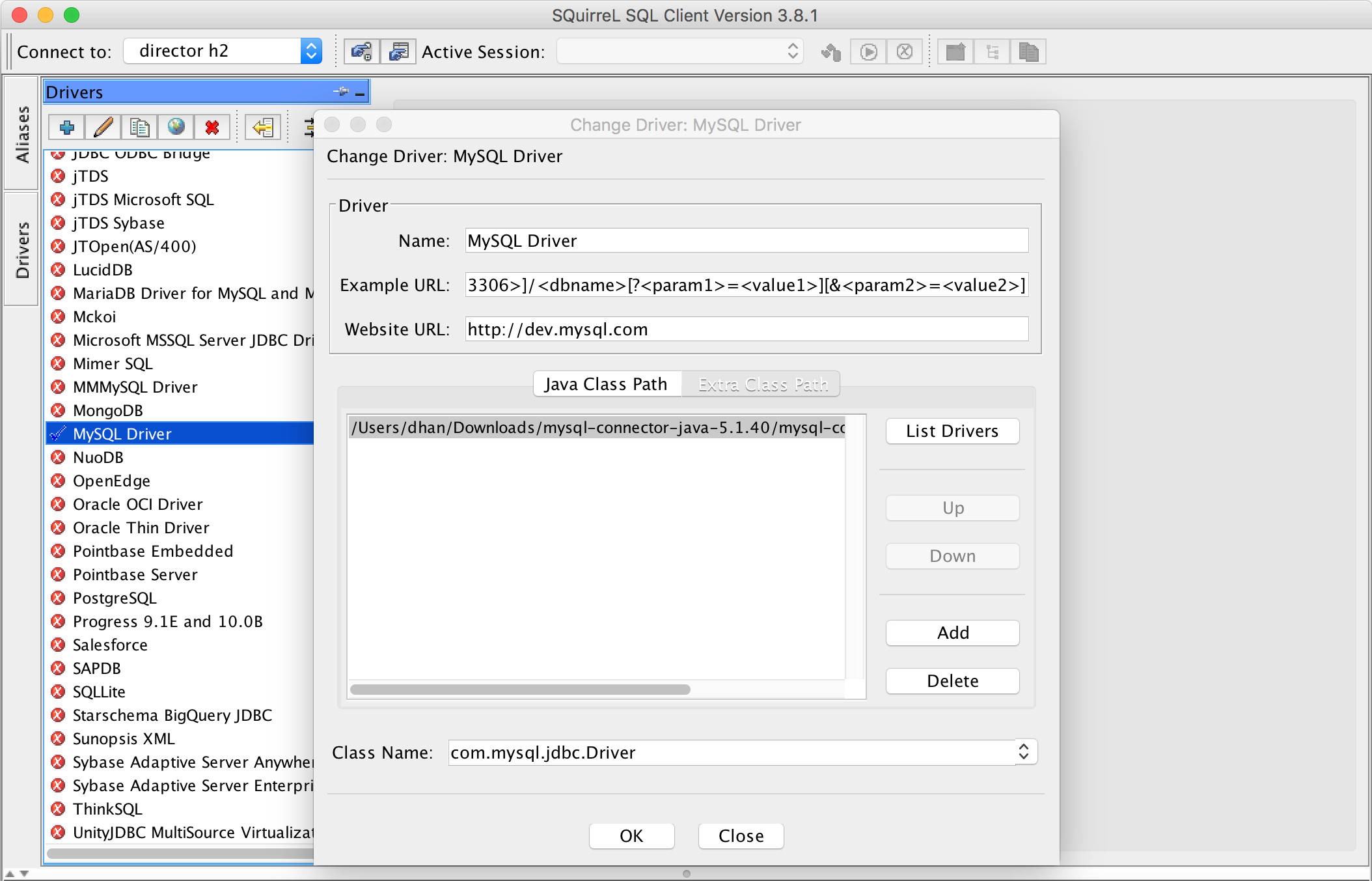Click the close session toolbar icon

click(x=905, y=51)
